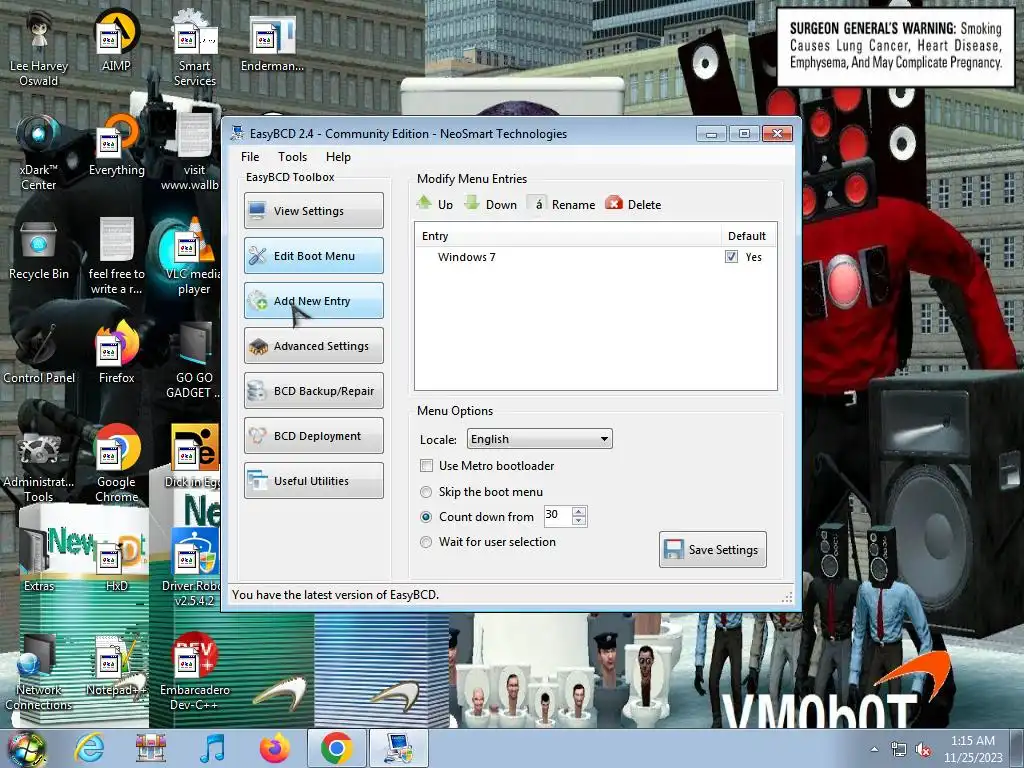This screenshot has height=768, width=1024.
Task: Open BCD Backup/Repair
Action: pos(313,391)
